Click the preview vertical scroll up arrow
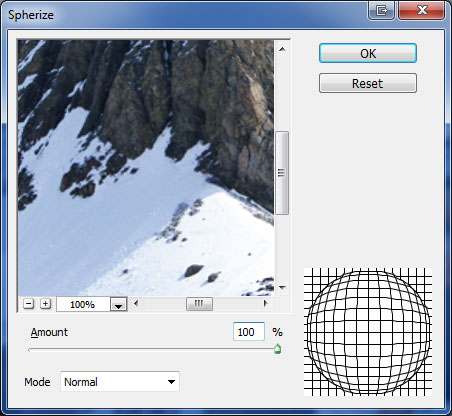Image resolution: width=452 pixels, height=416 pixels. (282, 49)
